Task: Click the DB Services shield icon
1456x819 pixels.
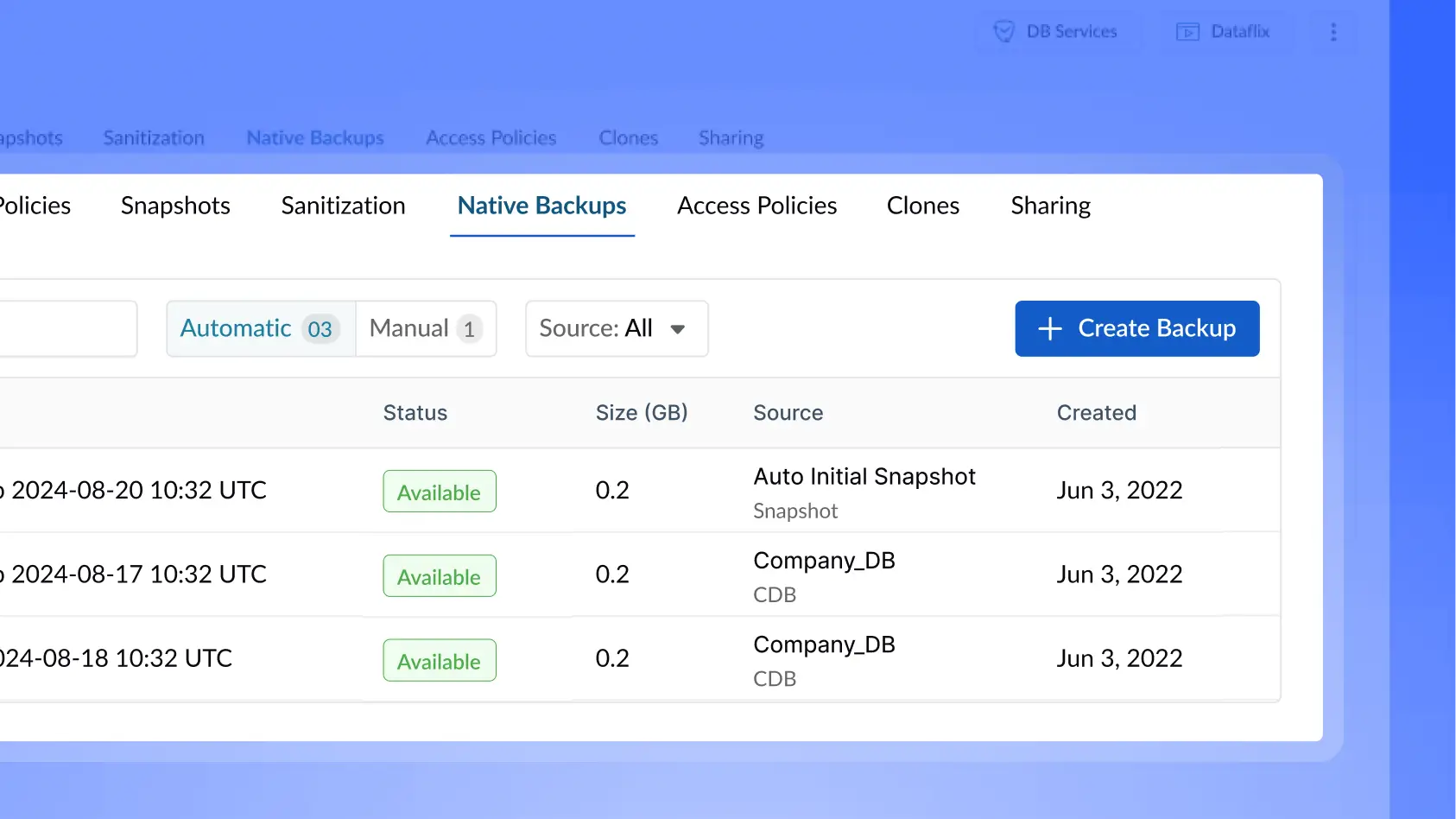Action: (1003, 32)
